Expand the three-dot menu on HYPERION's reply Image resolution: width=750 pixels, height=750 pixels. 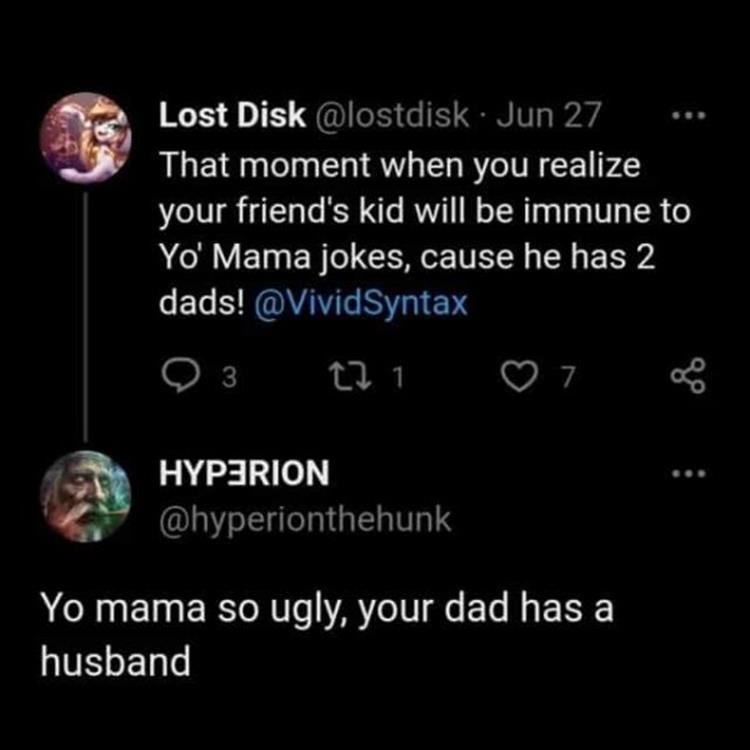[689, 471]
